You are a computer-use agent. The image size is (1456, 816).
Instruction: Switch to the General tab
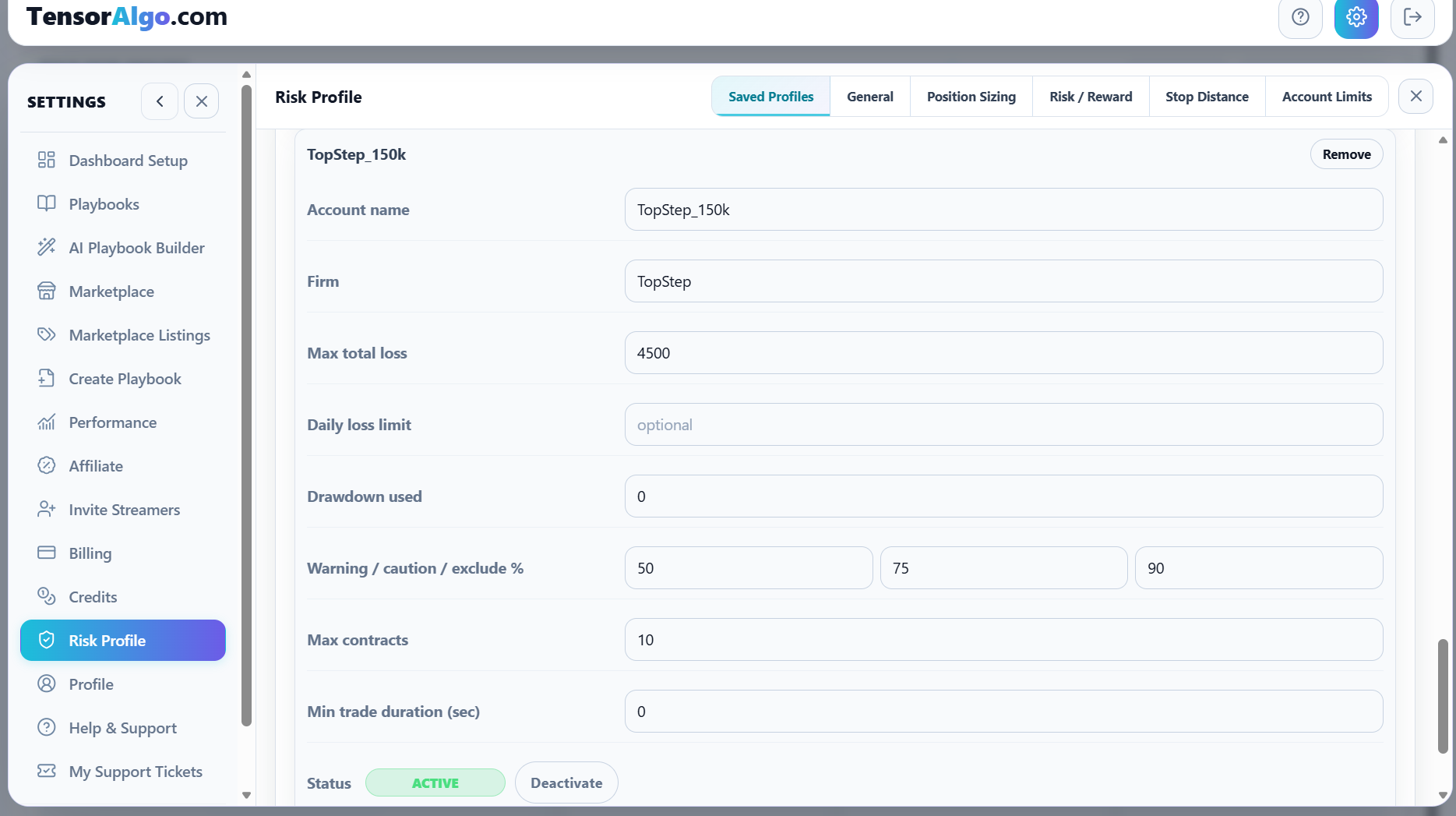pyautogui.click(x=869, y=97)
